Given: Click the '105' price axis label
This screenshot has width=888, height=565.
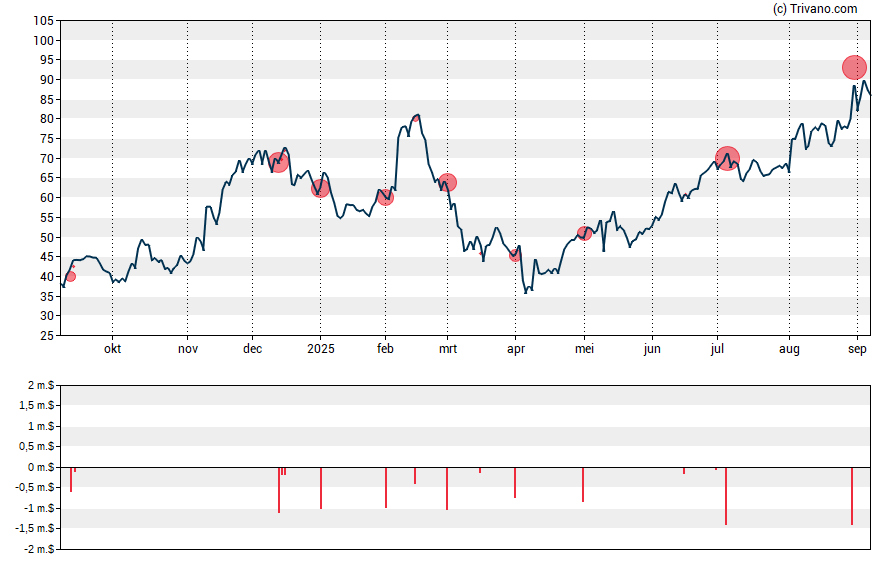Looking at the screenshot, I should pyautogui.click(x=43, y=21).
